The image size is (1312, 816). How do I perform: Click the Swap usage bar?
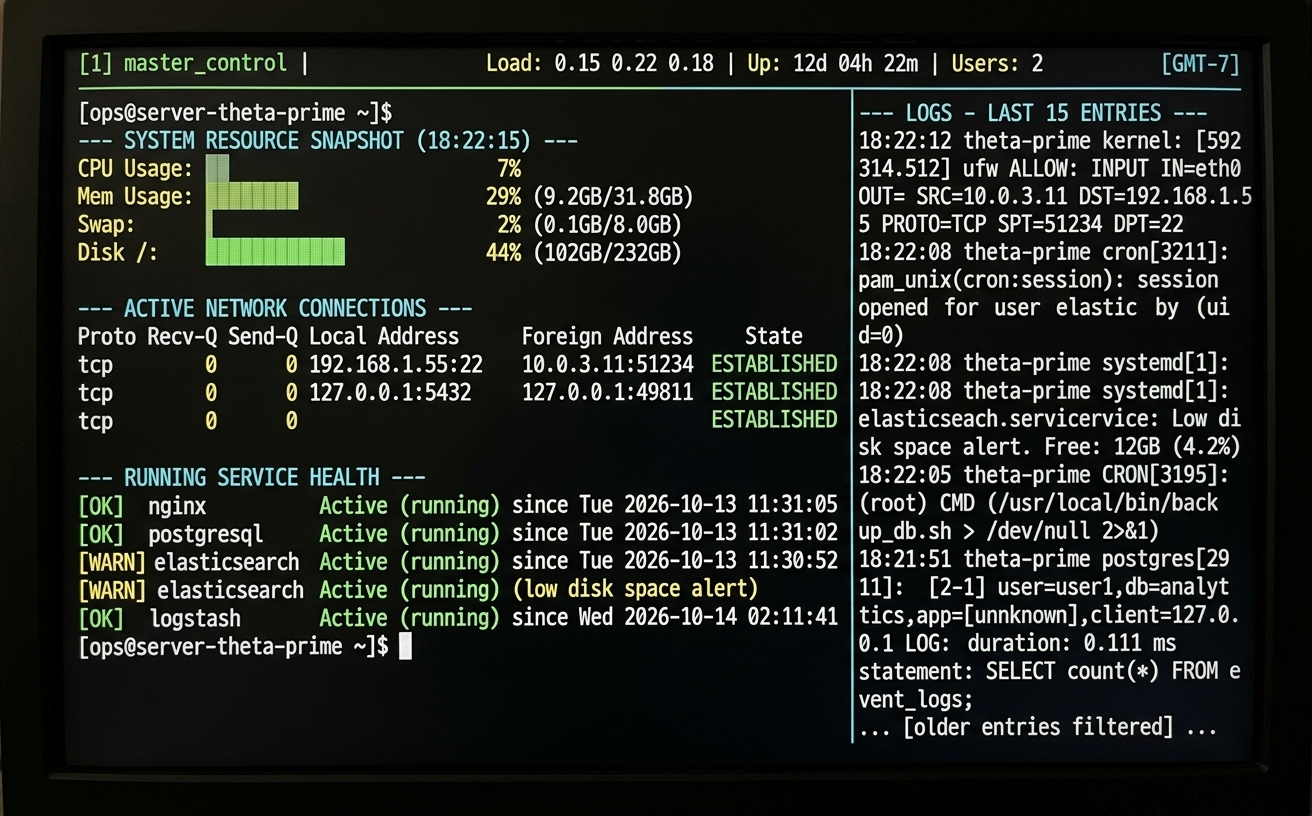click(209, 224)
